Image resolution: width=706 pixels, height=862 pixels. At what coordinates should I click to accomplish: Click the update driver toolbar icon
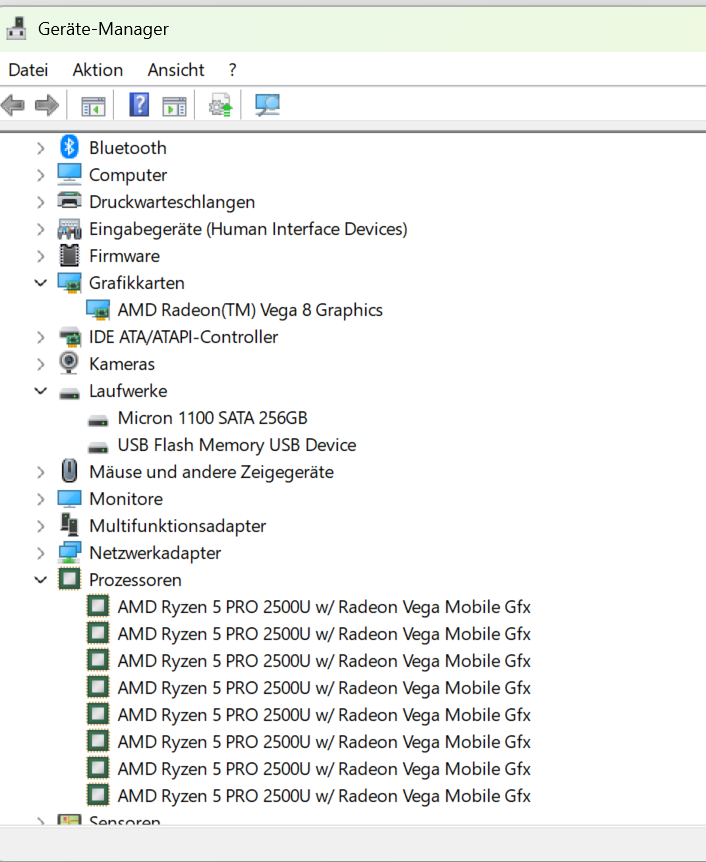coord(221,104)
